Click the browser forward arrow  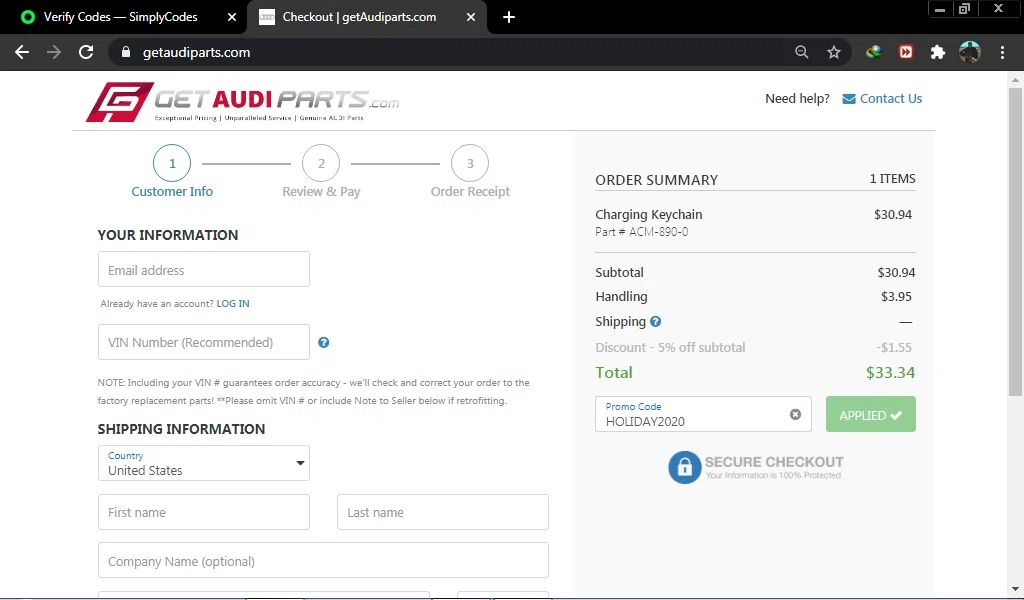54,52
